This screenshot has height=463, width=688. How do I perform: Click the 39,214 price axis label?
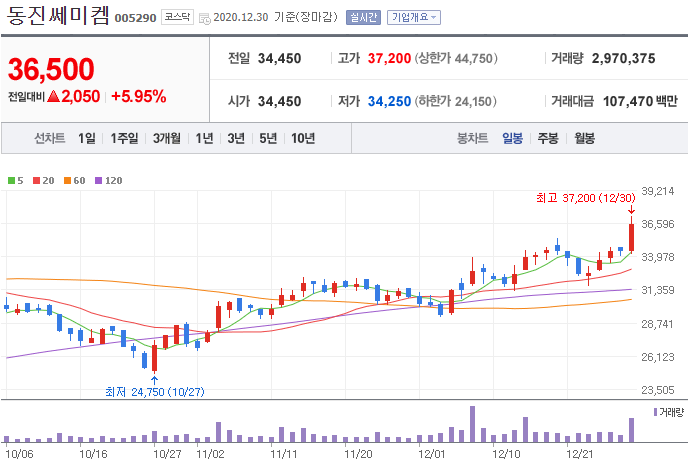pyautogui.click(x=658, y=191)
